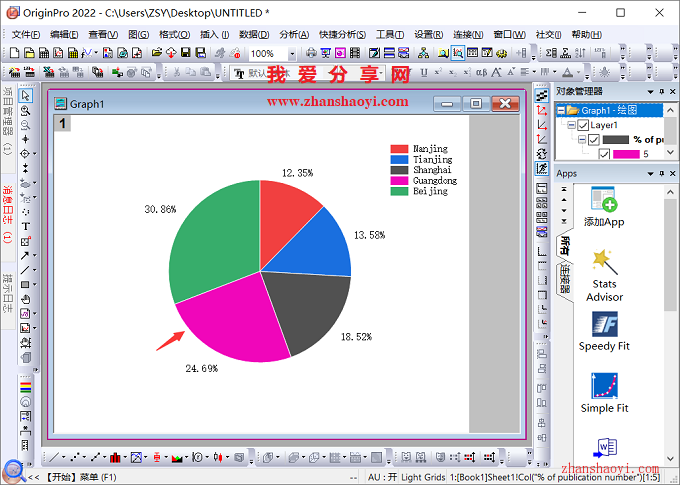Collapse the Graph1 tree node
The height and width of the screenshot is (485, 680).
561,111
